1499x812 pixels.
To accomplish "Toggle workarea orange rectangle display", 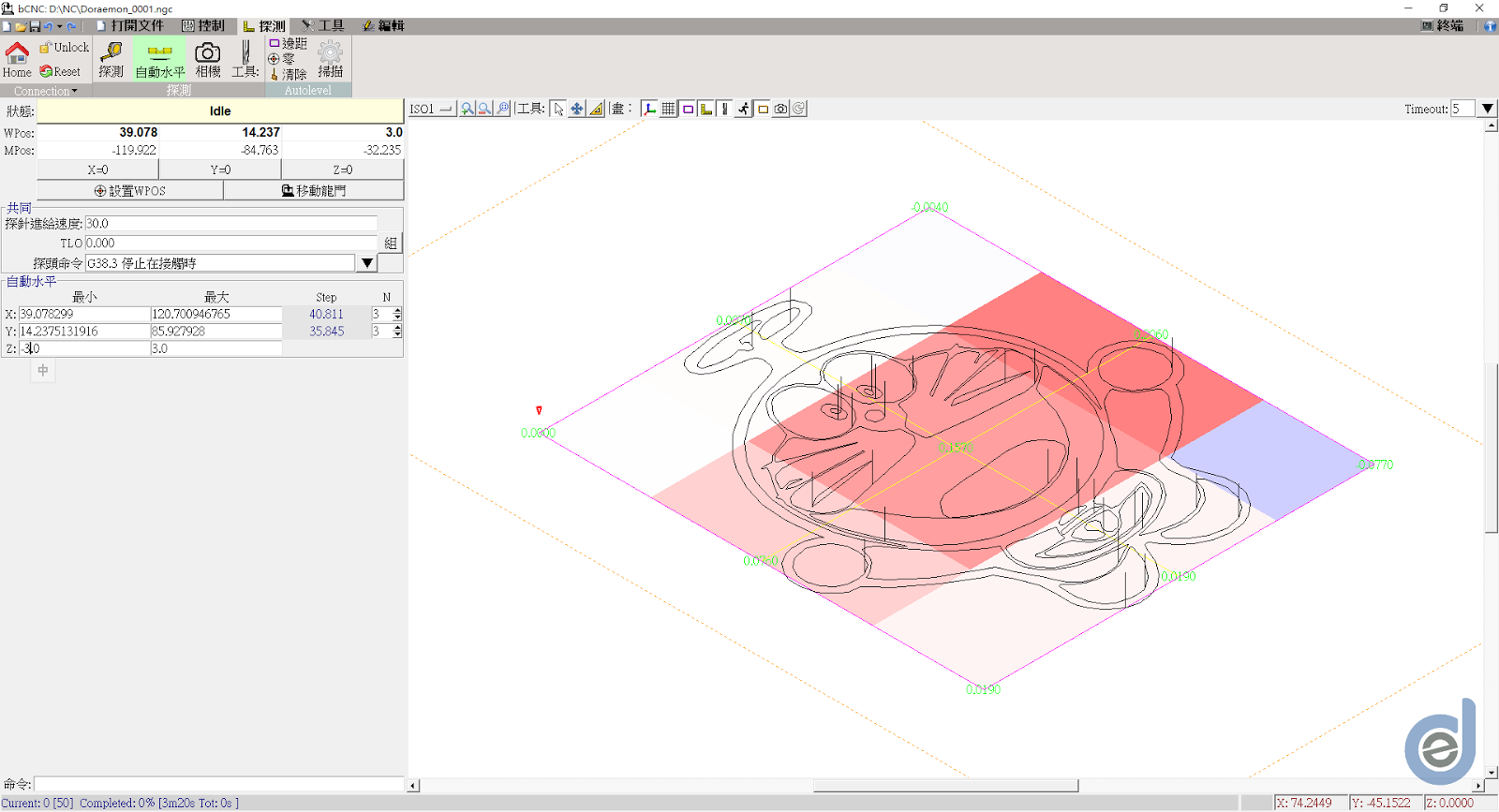I will pos(763,109).
